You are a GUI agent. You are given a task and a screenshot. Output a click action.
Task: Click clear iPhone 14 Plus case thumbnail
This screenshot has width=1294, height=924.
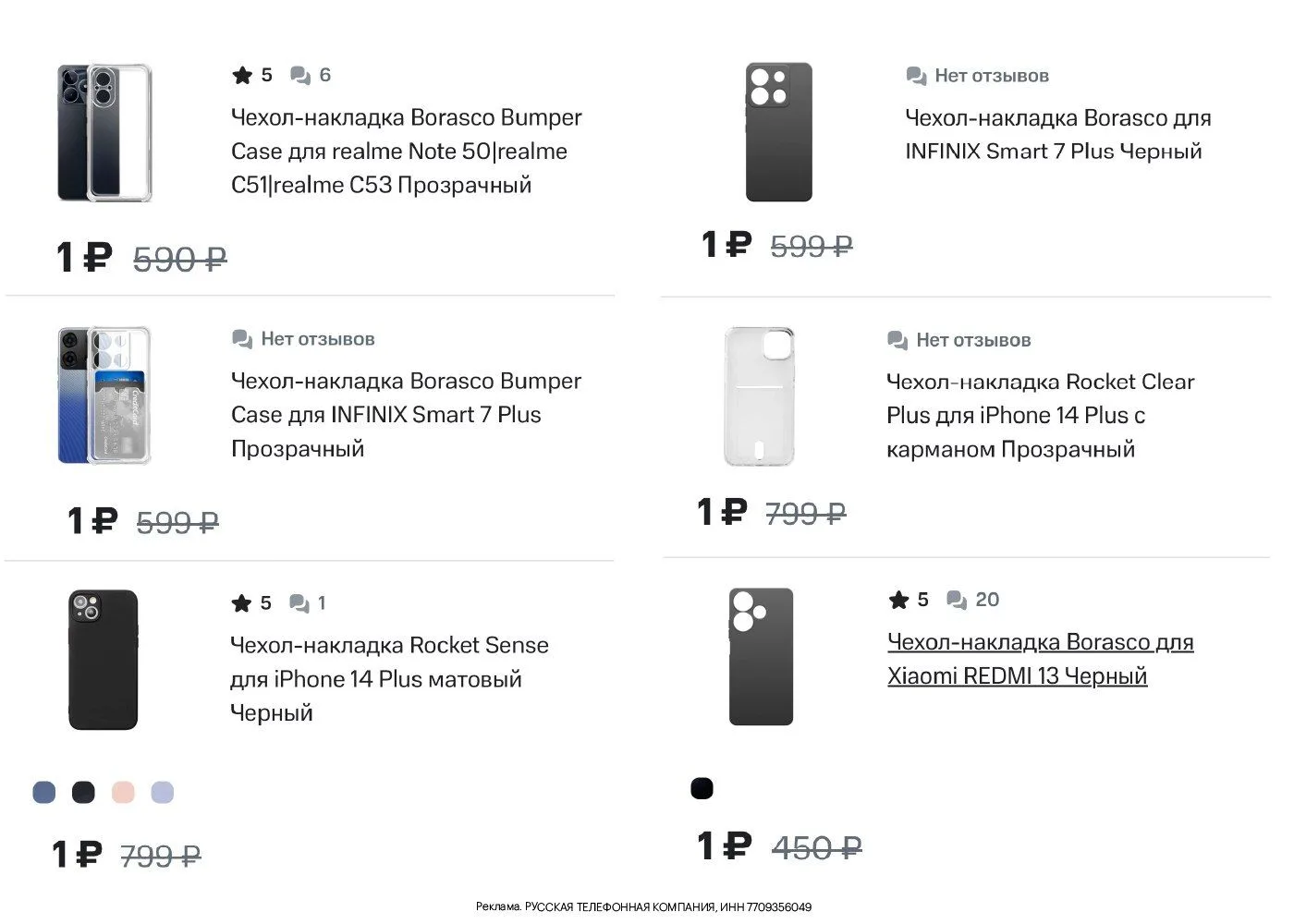[760, 395]
